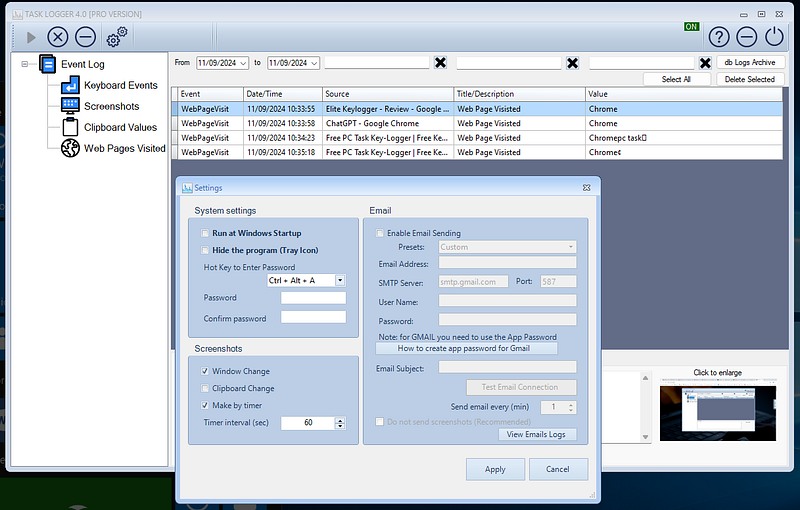Check Do not send screenshots option

point(380,422)
